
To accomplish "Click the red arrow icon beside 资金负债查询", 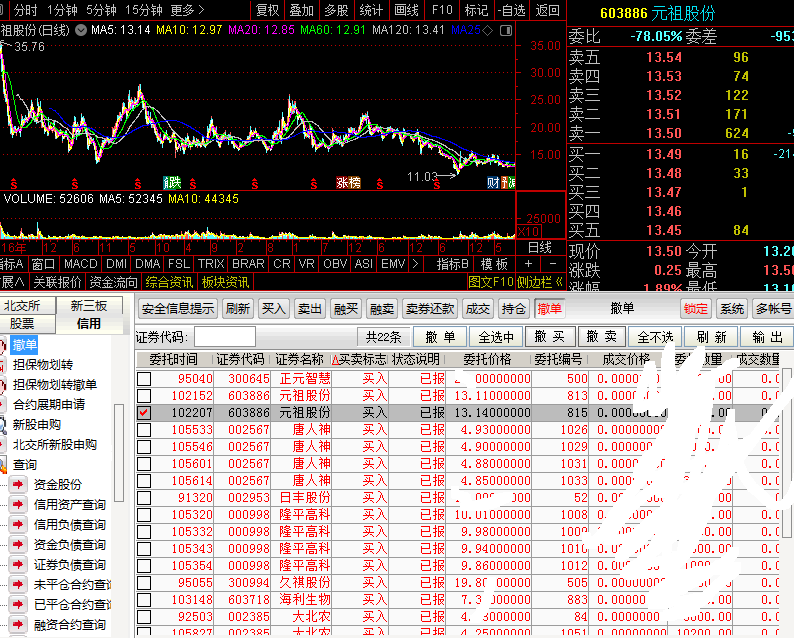I will pos(18,545).
